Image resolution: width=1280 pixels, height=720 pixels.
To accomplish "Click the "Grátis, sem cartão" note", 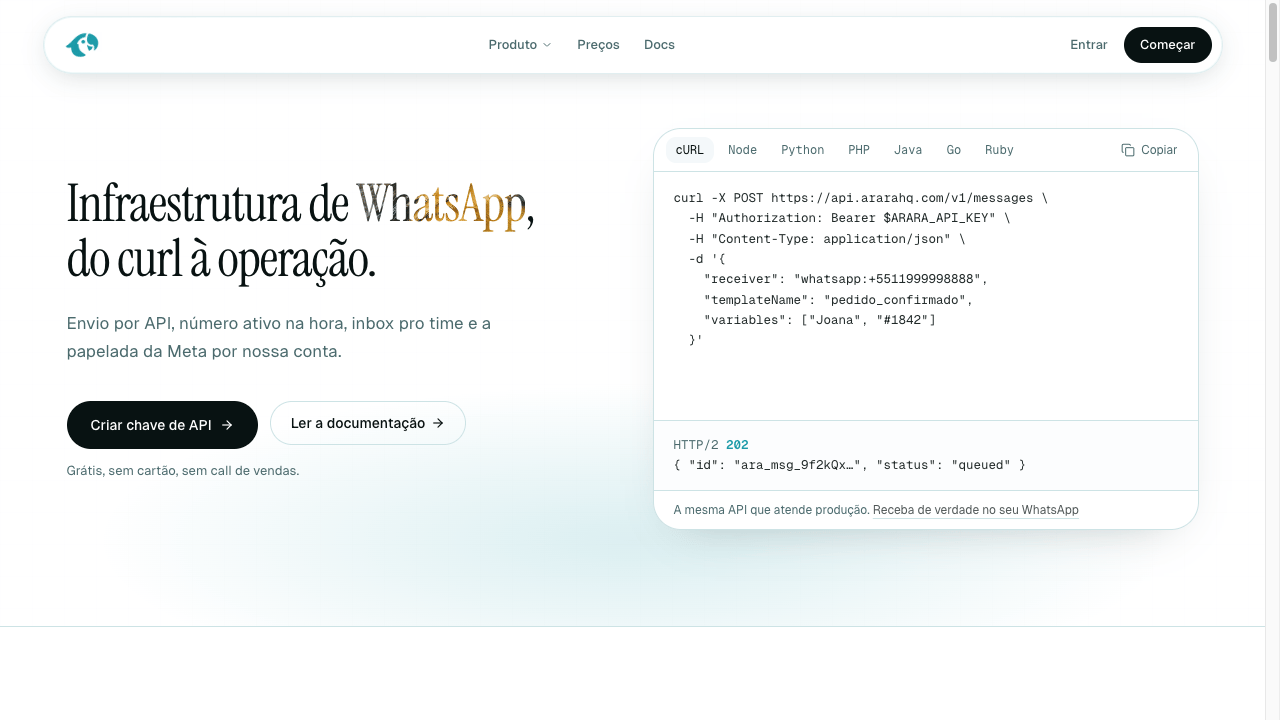I will pyautogui.click(x=183, y=470).
